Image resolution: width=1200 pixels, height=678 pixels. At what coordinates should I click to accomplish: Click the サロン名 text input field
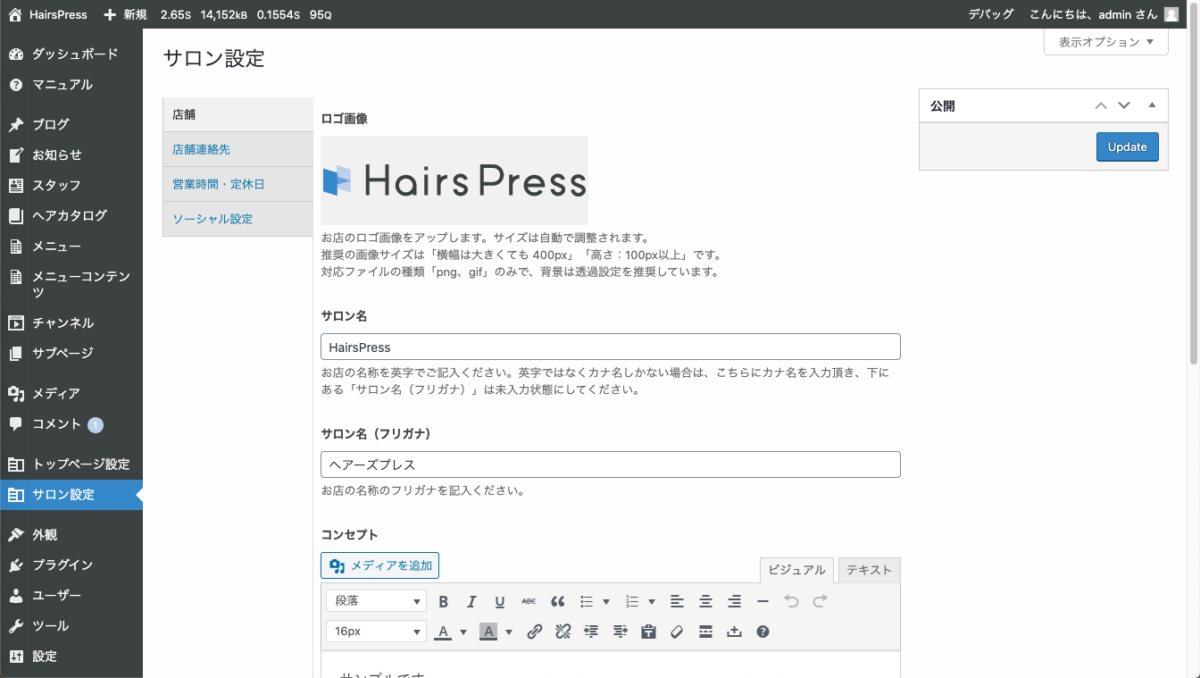tap(610, 347)
